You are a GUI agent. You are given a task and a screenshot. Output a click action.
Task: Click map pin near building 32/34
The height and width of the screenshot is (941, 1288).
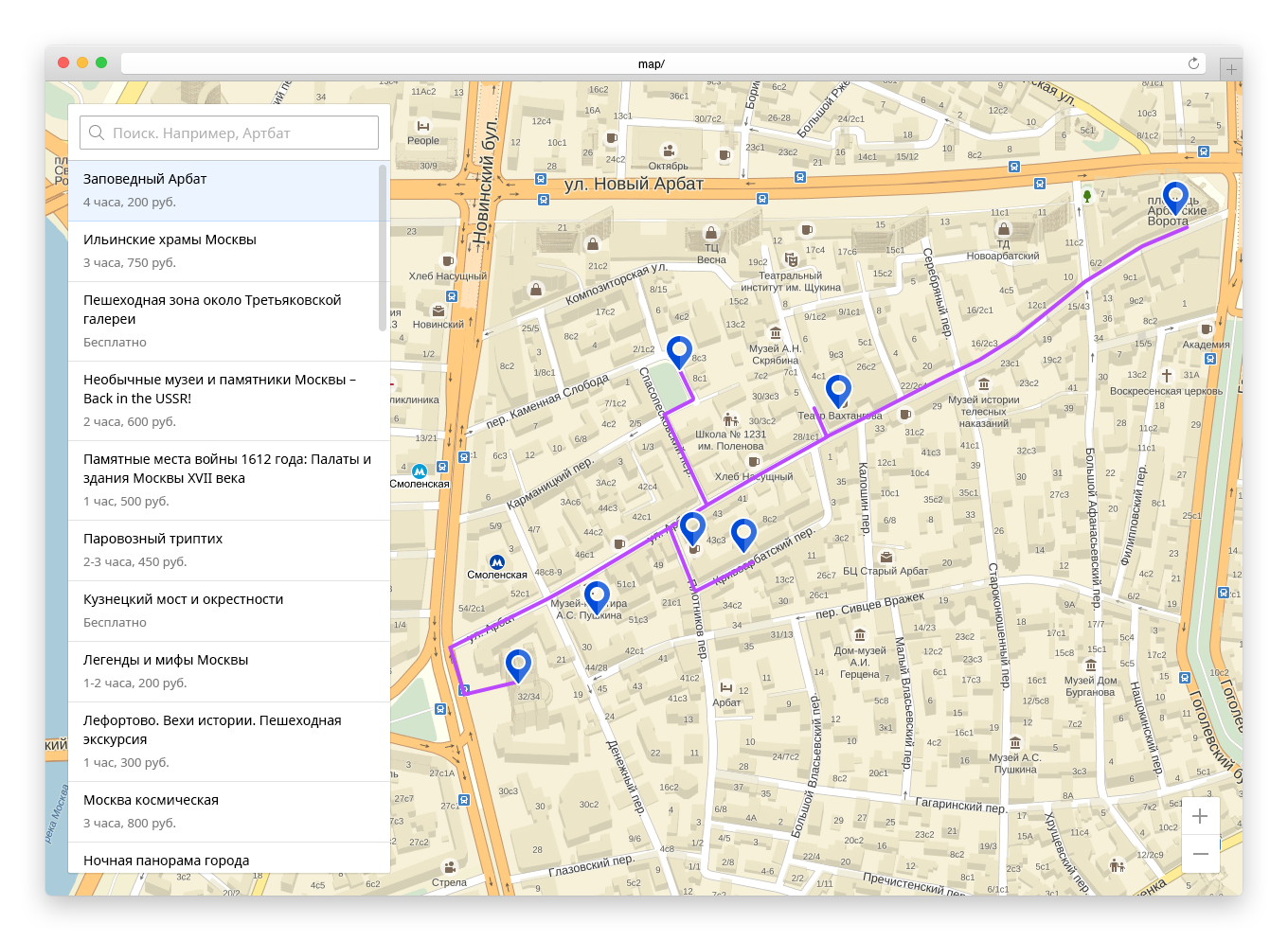click(518, 666)
